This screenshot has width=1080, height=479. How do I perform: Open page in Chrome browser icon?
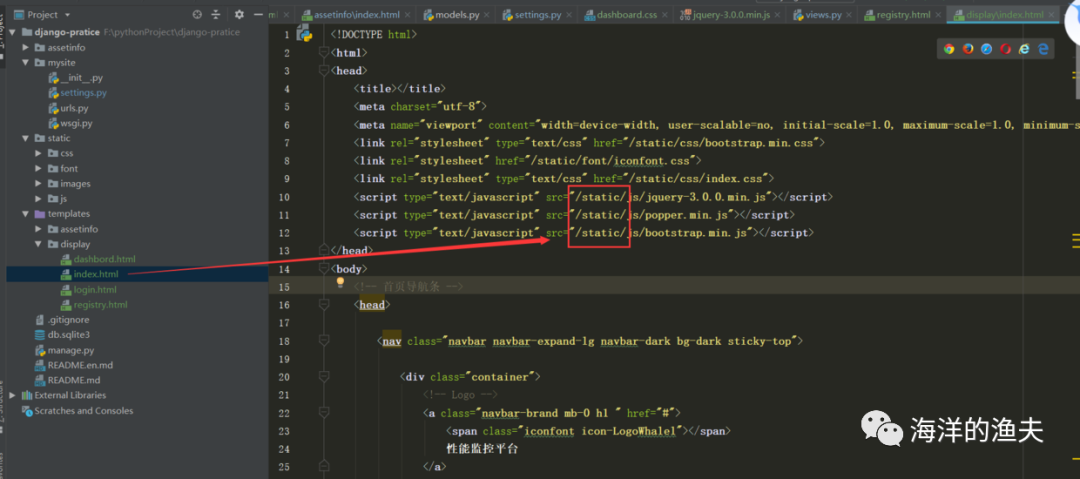(x=949, y=49)
